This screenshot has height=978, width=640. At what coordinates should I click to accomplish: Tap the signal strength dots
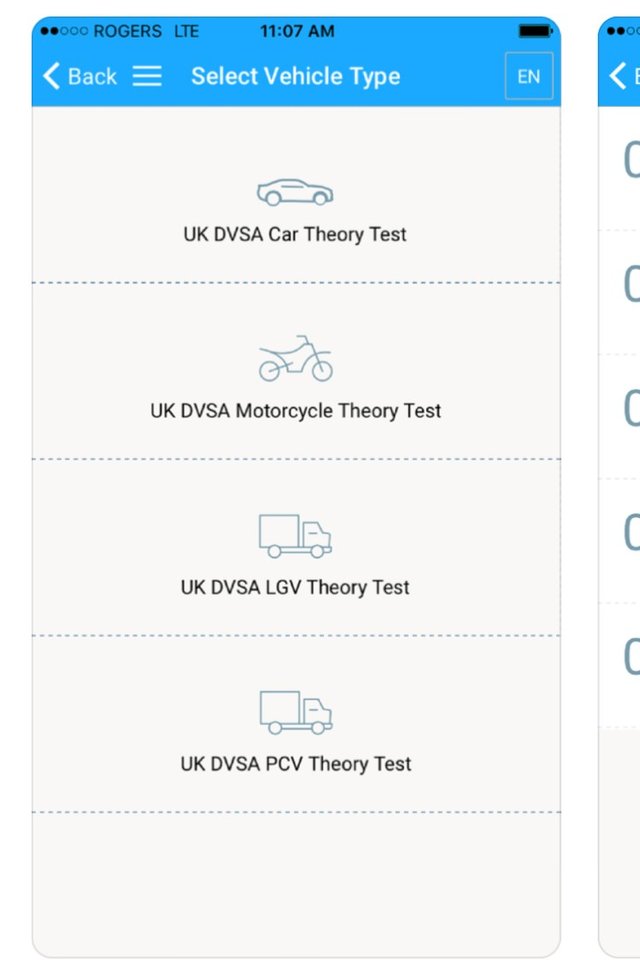(64, 31)
